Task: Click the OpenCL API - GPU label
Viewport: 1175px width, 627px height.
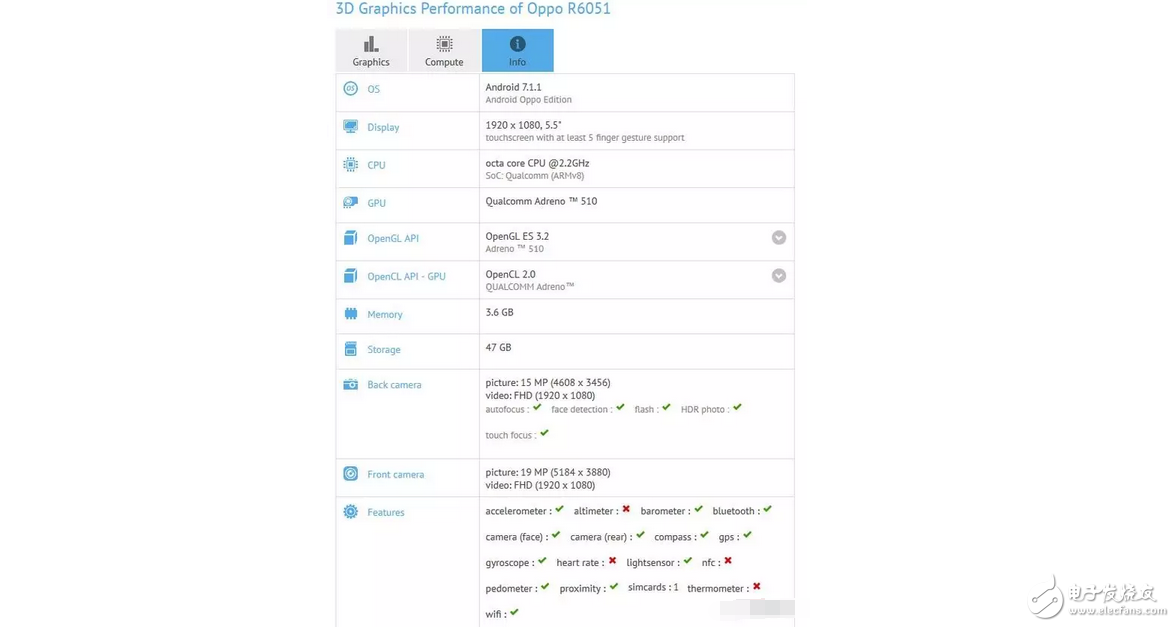Action: tap(406, 277)
